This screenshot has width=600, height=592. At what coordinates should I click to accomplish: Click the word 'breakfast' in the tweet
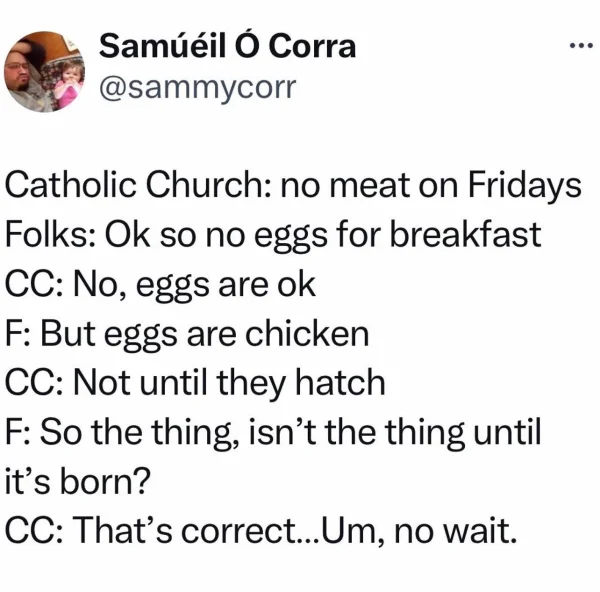(465, 234)
